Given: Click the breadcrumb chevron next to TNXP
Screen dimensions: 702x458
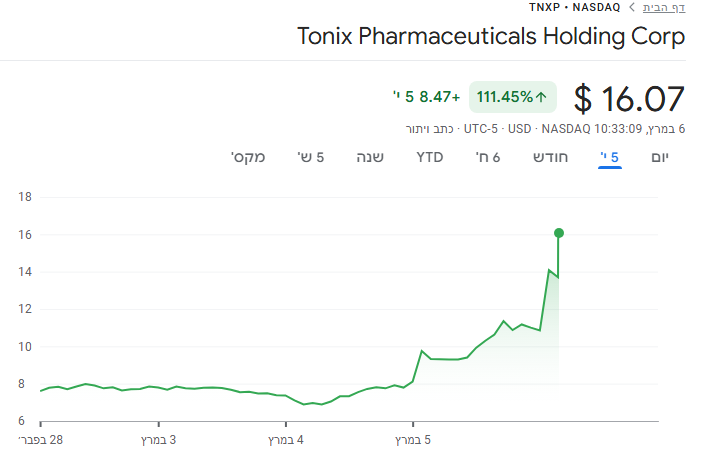Looking at the screenshot, I should [x=631, y=8].
